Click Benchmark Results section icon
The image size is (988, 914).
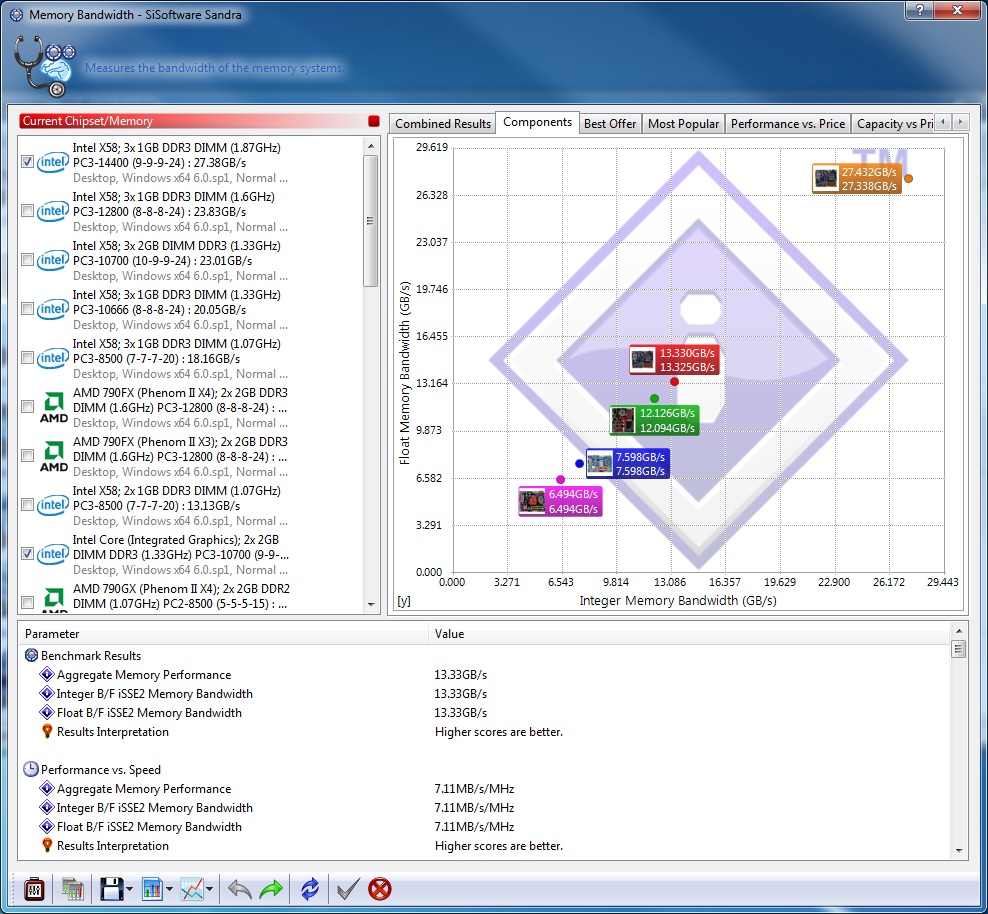click(x=31, y=655)
